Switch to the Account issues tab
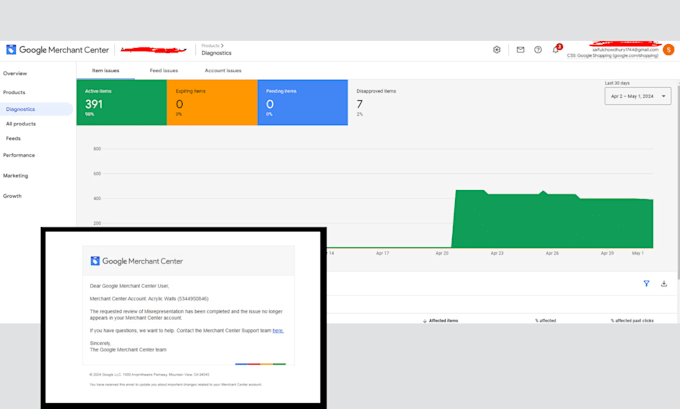This screenshot has height=409, width=680. pos(223,70)
